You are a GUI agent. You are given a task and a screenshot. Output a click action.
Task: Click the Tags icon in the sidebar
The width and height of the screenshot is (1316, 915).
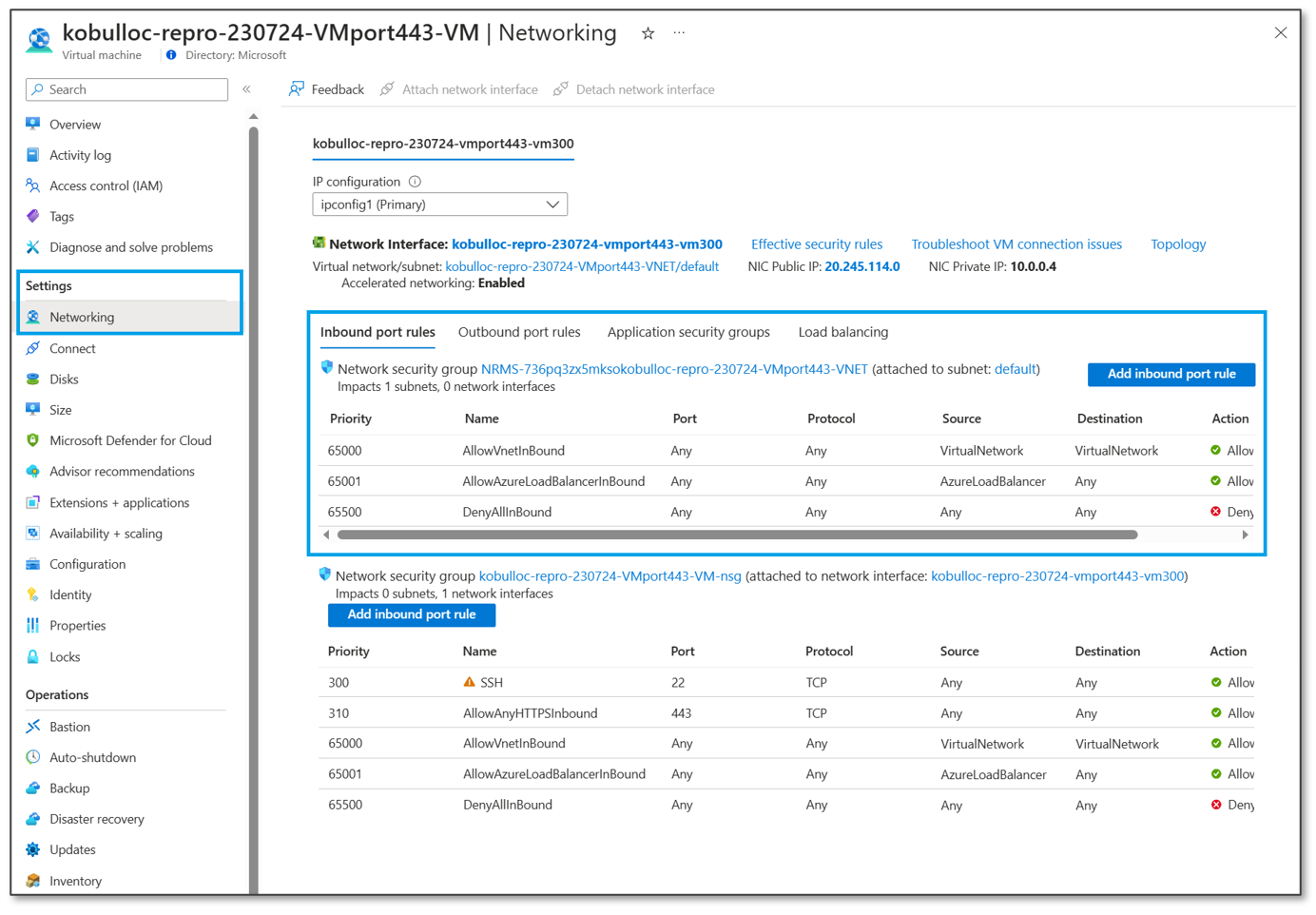[x=34, y=216]
